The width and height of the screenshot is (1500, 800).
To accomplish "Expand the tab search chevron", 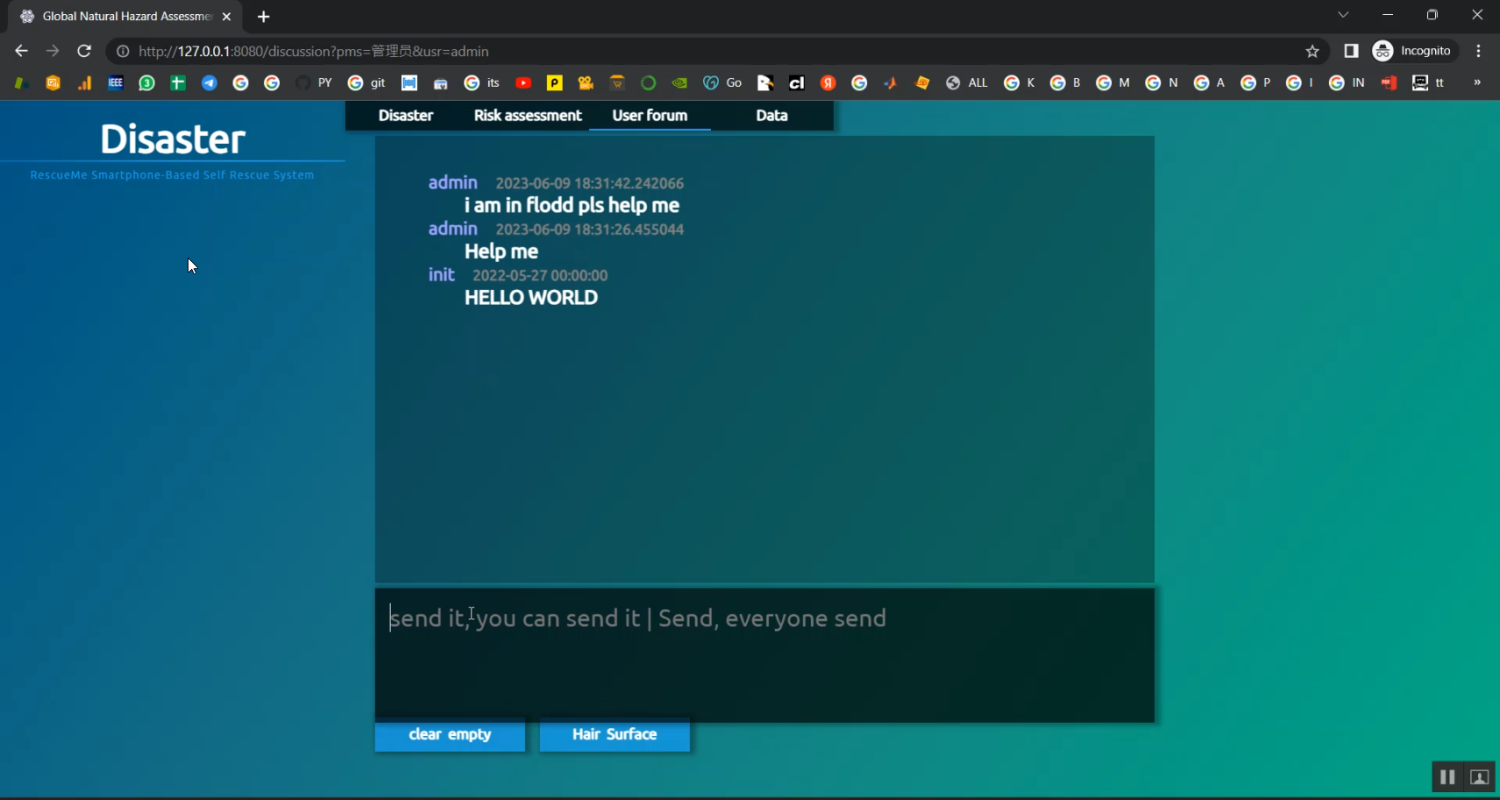I will click(1343, 15).
